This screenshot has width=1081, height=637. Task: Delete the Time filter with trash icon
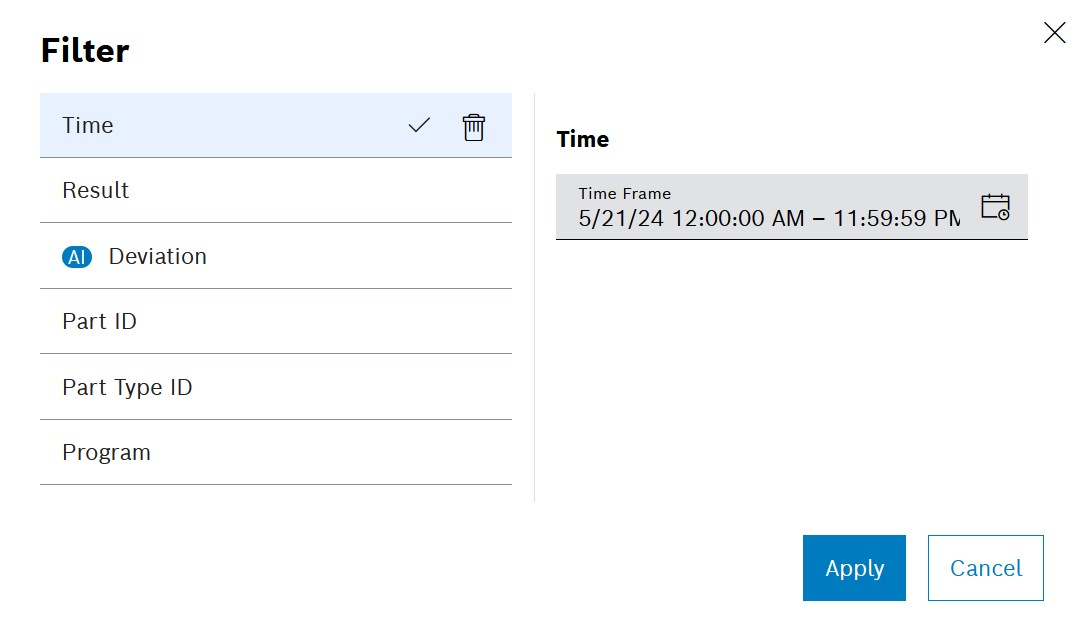pyautogui.click(x=474, y=128)
